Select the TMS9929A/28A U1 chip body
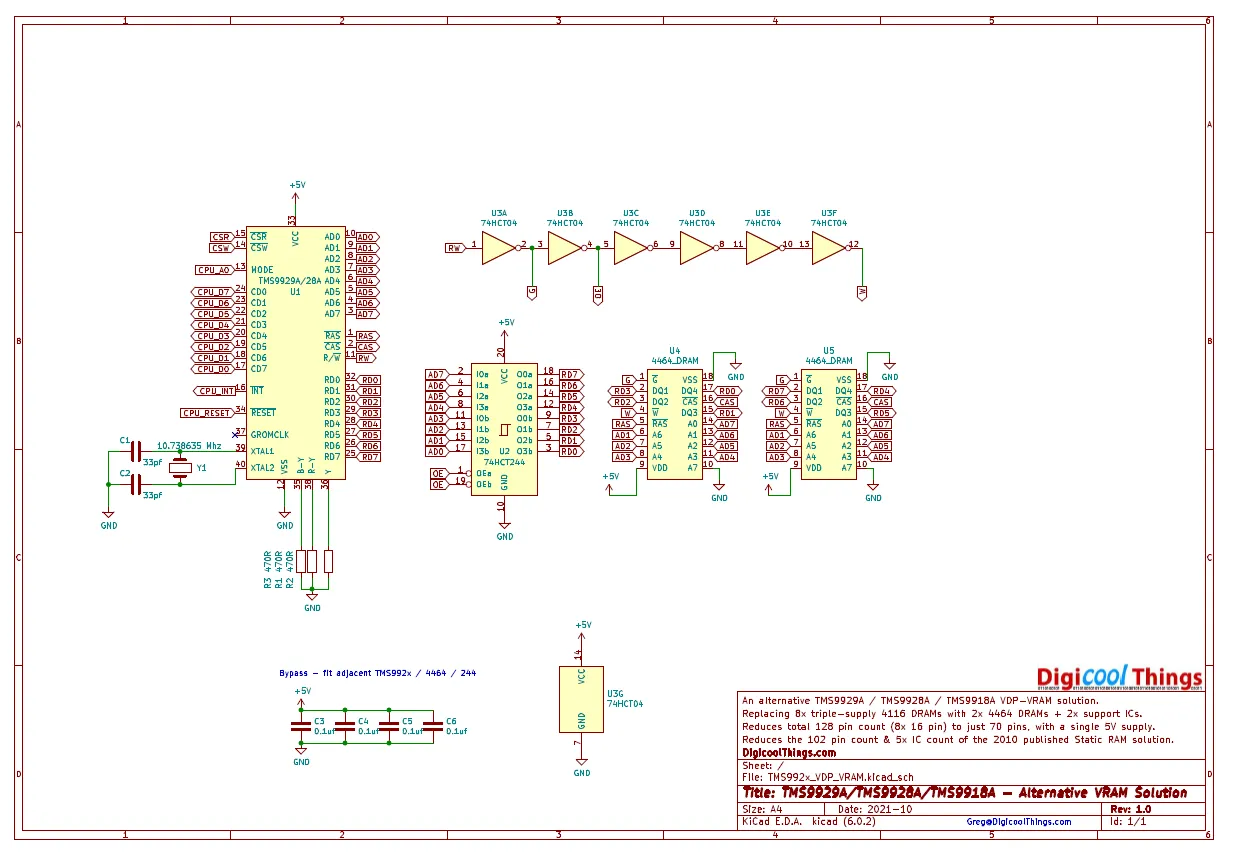Viewport: 1236px width, 857px height. coord(296,352)
